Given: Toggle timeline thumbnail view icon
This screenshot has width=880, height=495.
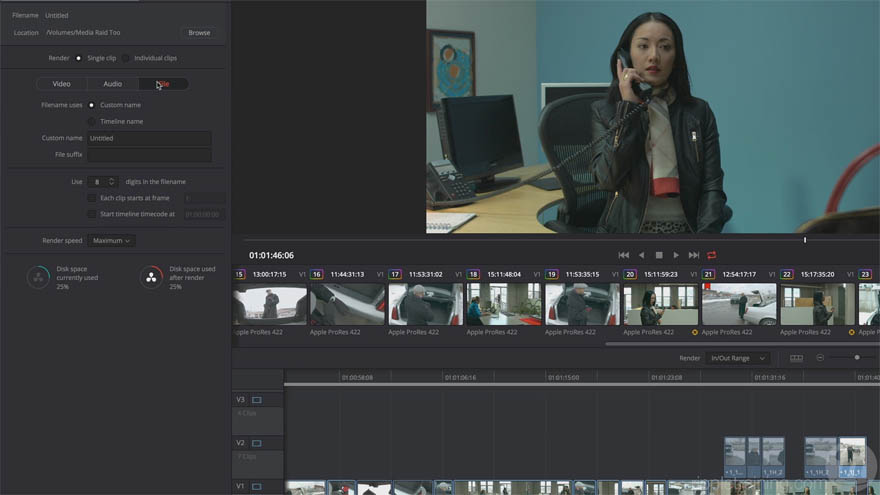Looking at the screenshot, I should pyautogui.click(x=796, y=358).
